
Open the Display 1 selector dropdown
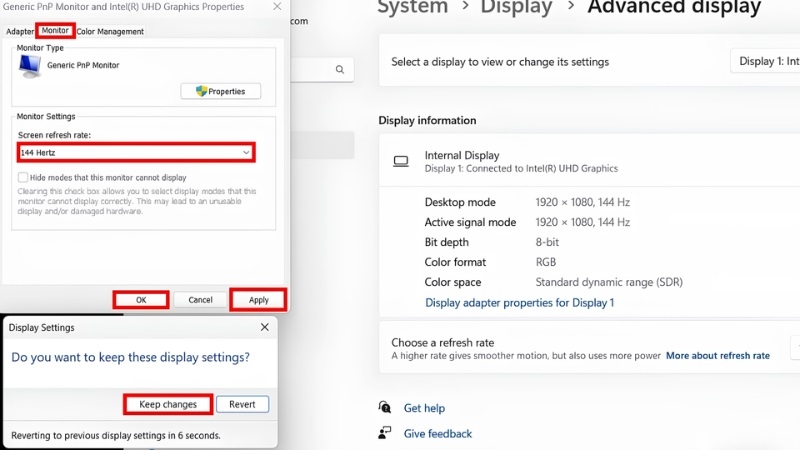tap(765, 61)
